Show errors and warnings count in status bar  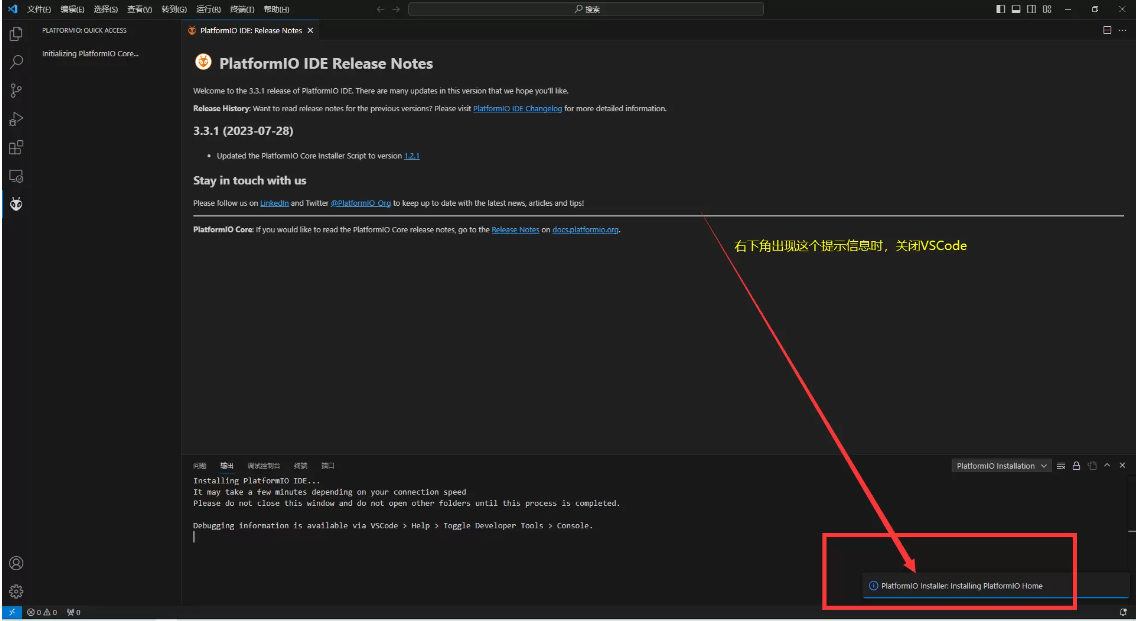pyautogui.click(x=42, y=612)
